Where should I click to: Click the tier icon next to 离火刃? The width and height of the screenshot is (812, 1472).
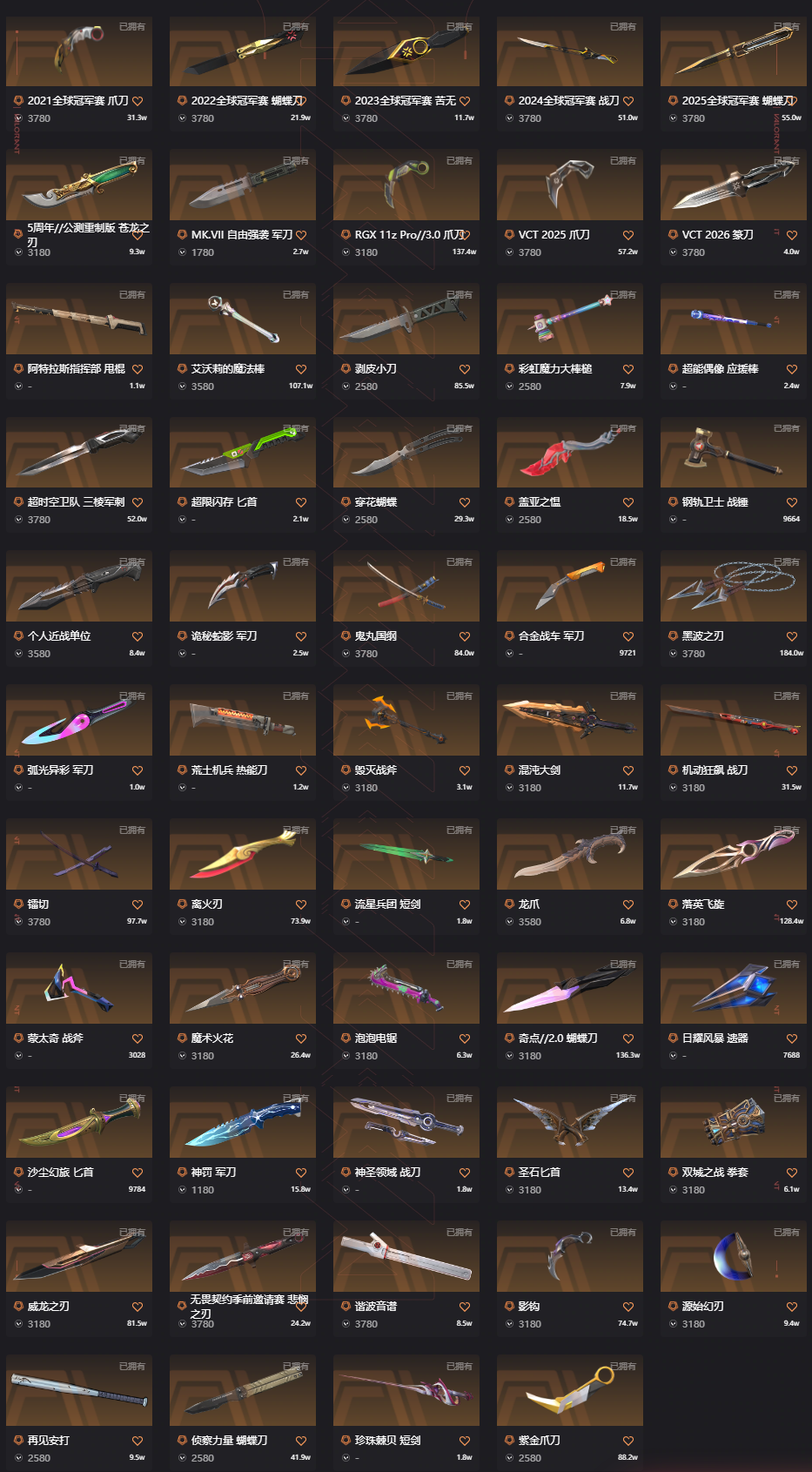click(x=182, y=904)
